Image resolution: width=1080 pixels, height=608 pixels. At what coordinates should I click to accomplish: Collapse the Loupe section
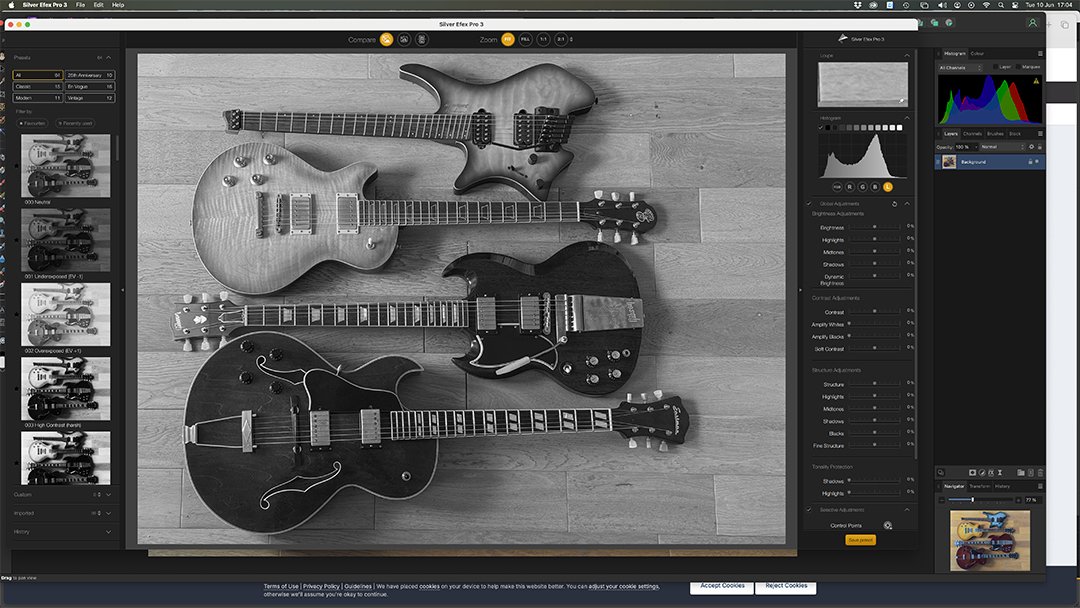tap(906, 56)
